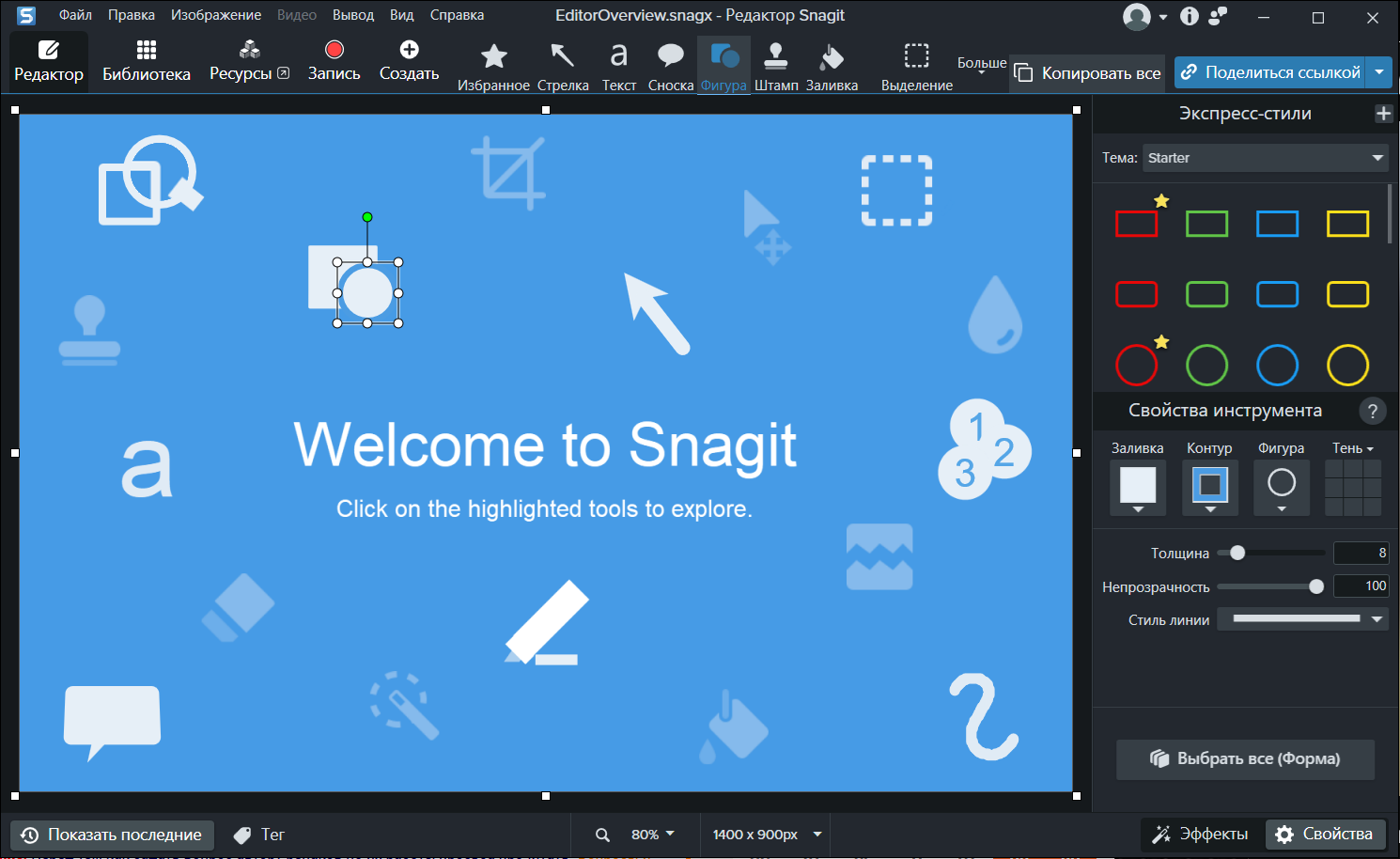Select the Callout (Сноска) tool

671,66
